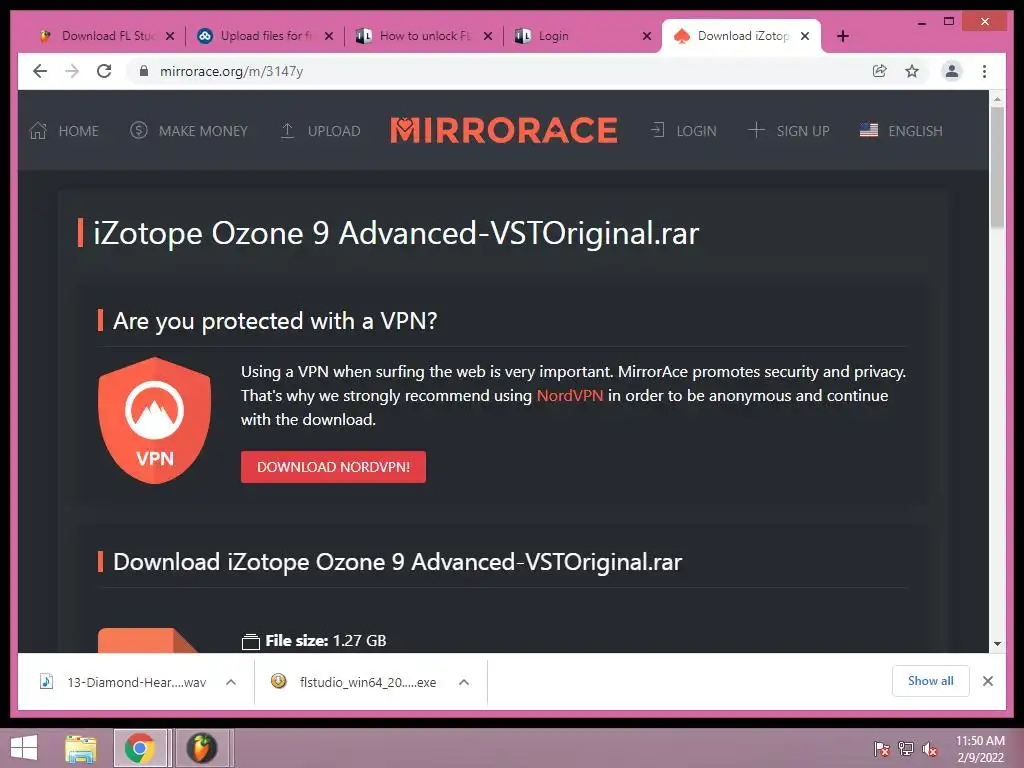
Task: Click Show all downloads button
Action: point(931,681)
